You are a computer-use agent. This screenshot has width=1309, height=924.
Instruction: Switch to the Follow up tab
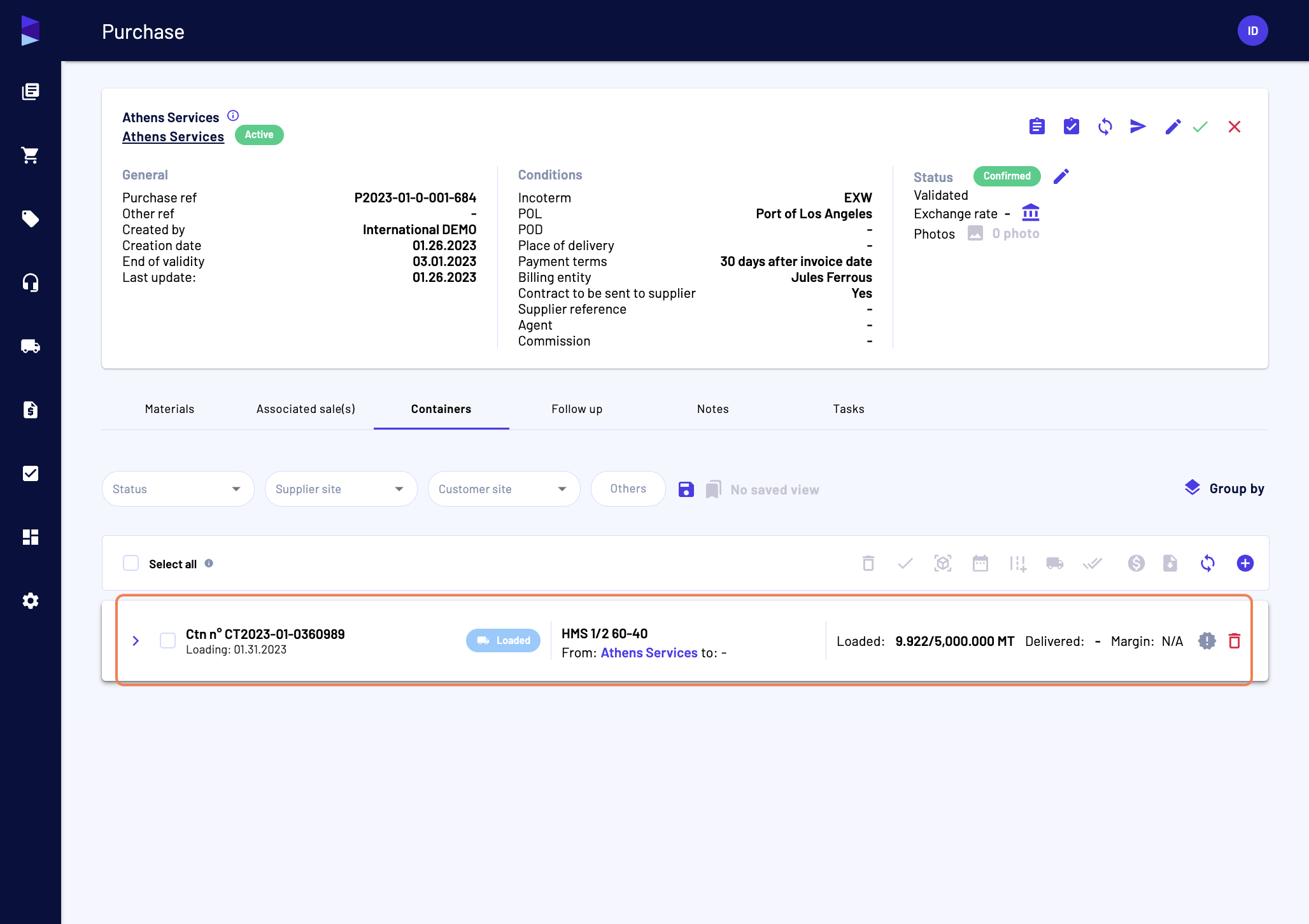pyautogui.click(x=577, y=409)
